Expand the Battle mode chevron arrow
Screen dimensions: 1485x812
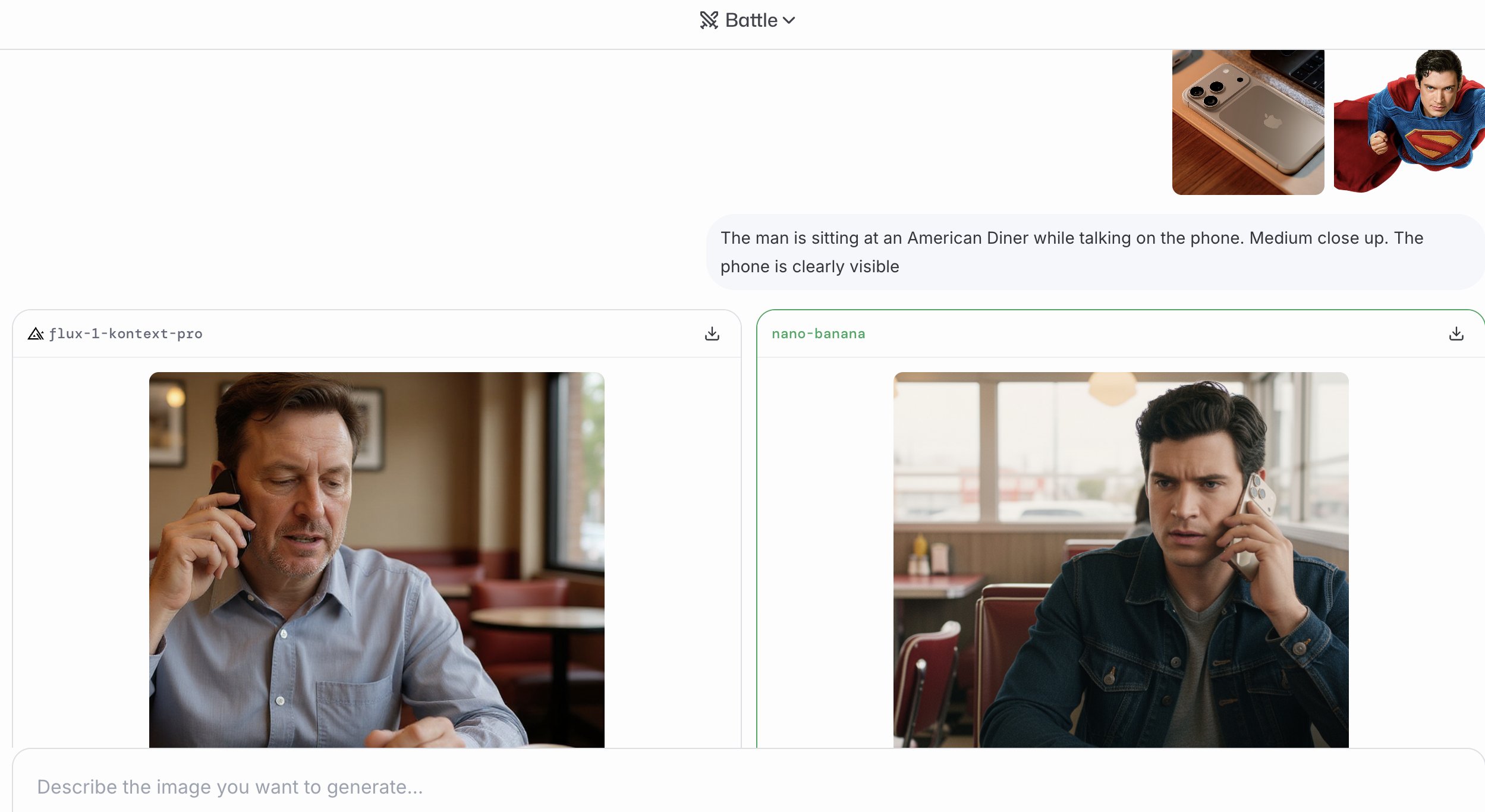789,20
